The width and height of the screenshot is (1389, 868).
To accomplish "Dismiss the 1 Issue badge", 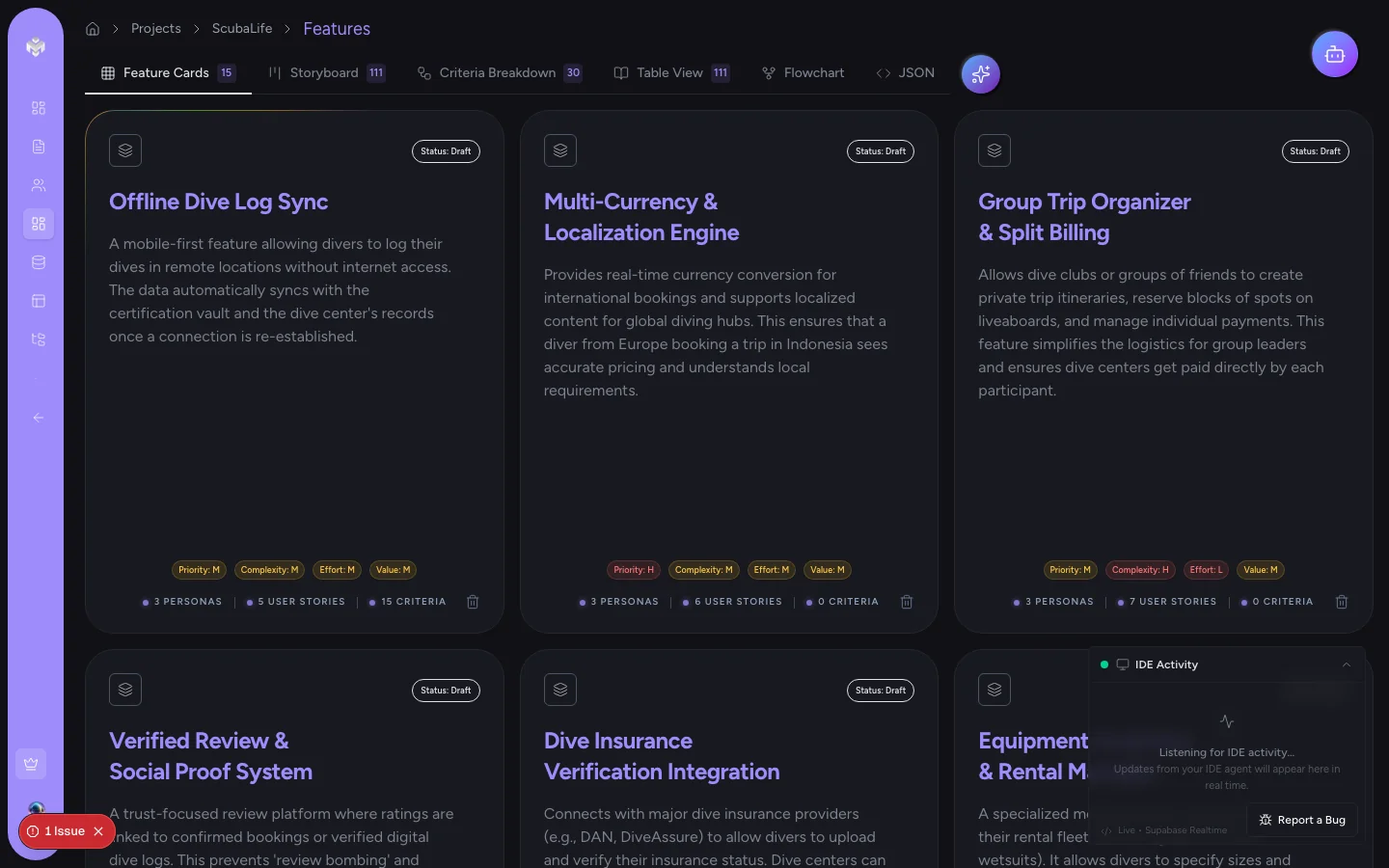I will 97,831.
